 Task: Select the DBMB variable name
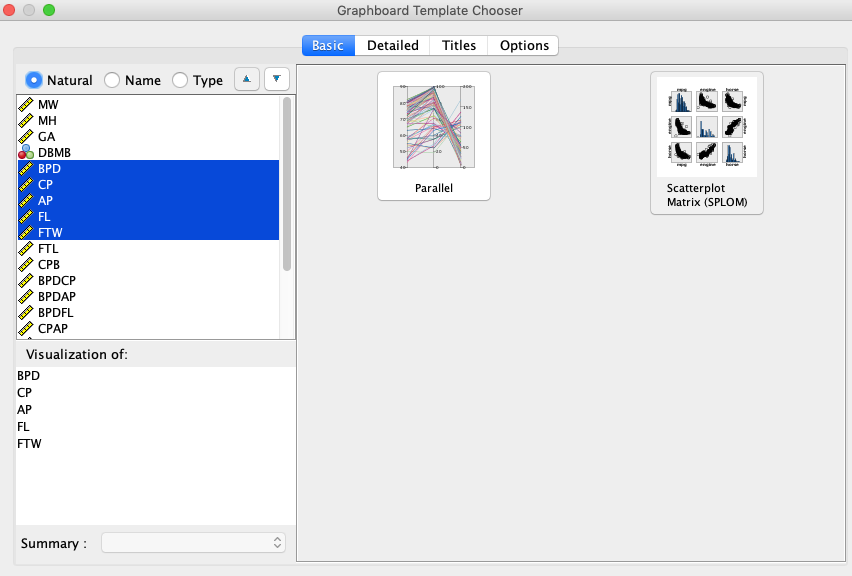click(x=54, y=153)
